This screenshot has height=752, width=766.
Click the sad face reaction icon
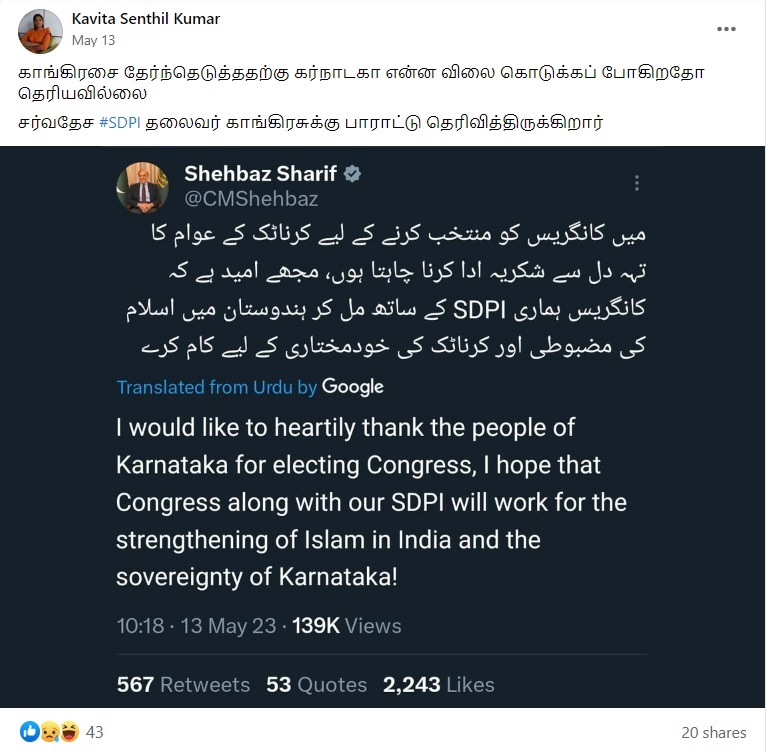49,732
